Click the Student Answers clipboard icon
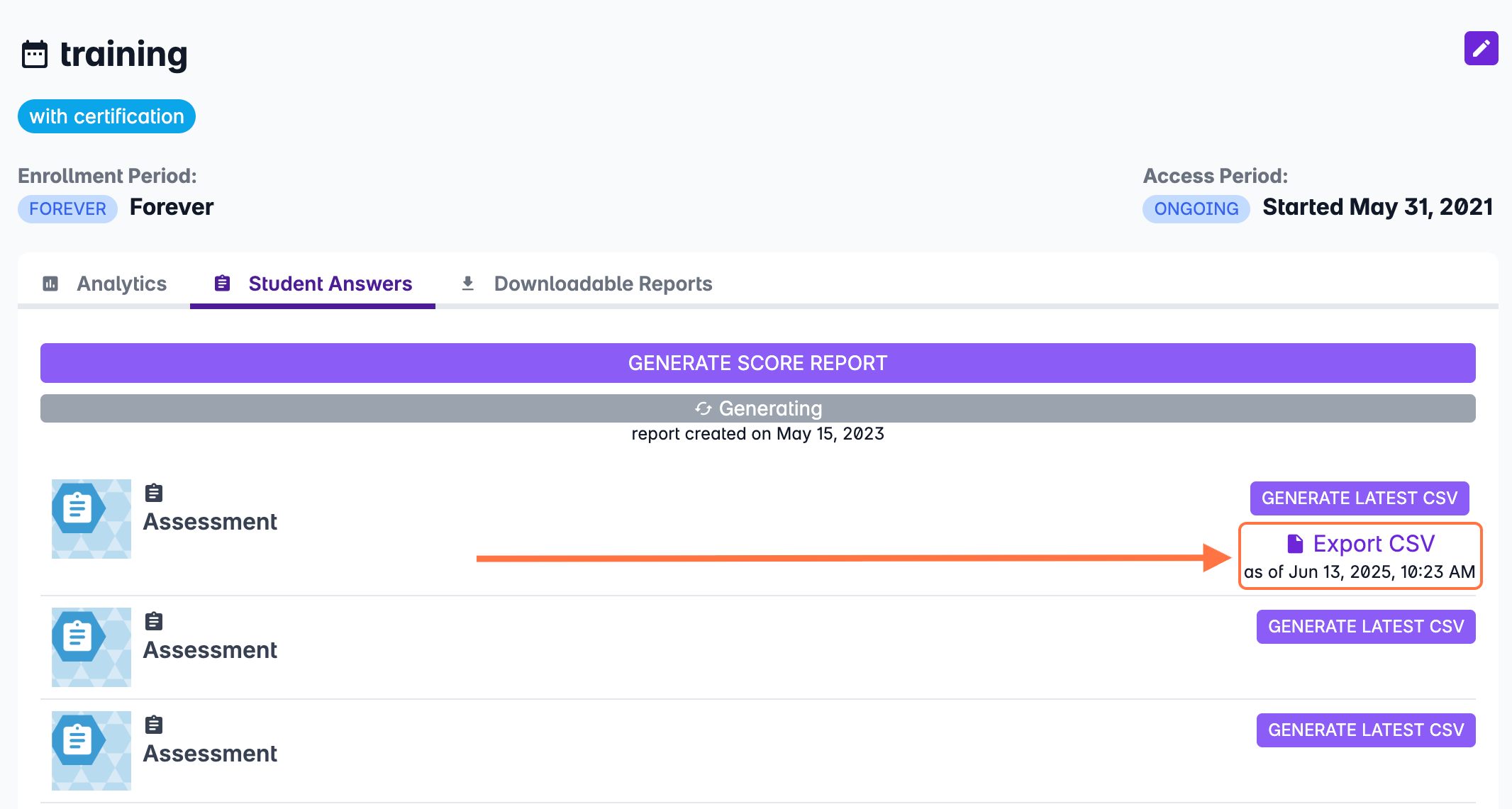The image size is (1512, 809). [222, 284]
